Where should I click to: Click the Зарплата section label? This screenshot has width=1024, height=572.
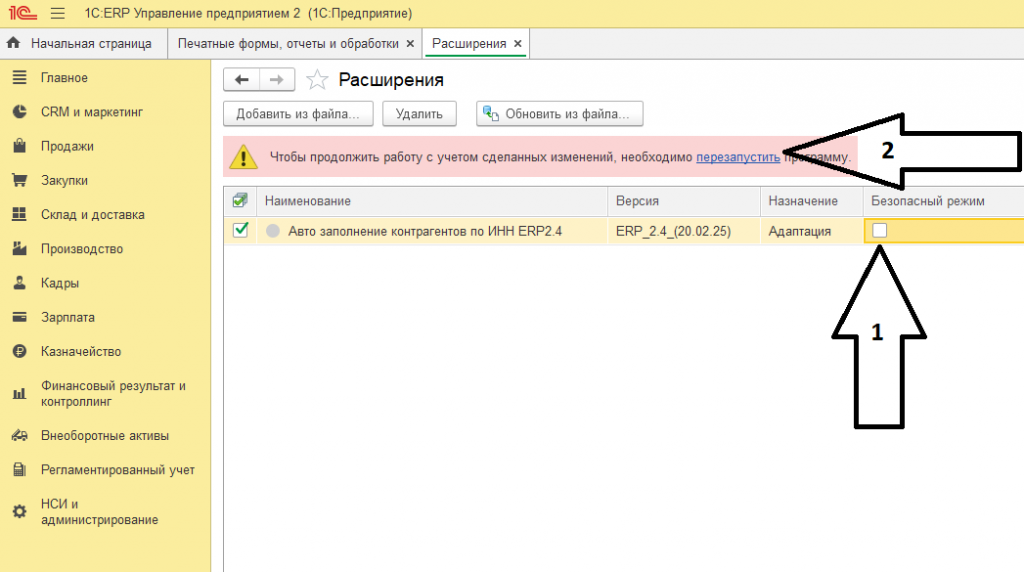67,317
